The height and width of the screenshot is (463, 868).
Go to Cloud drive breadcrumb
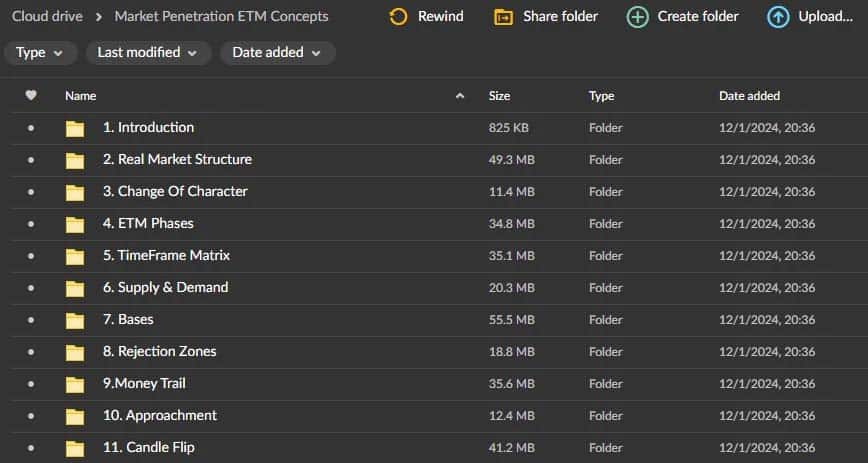[46, 16]
